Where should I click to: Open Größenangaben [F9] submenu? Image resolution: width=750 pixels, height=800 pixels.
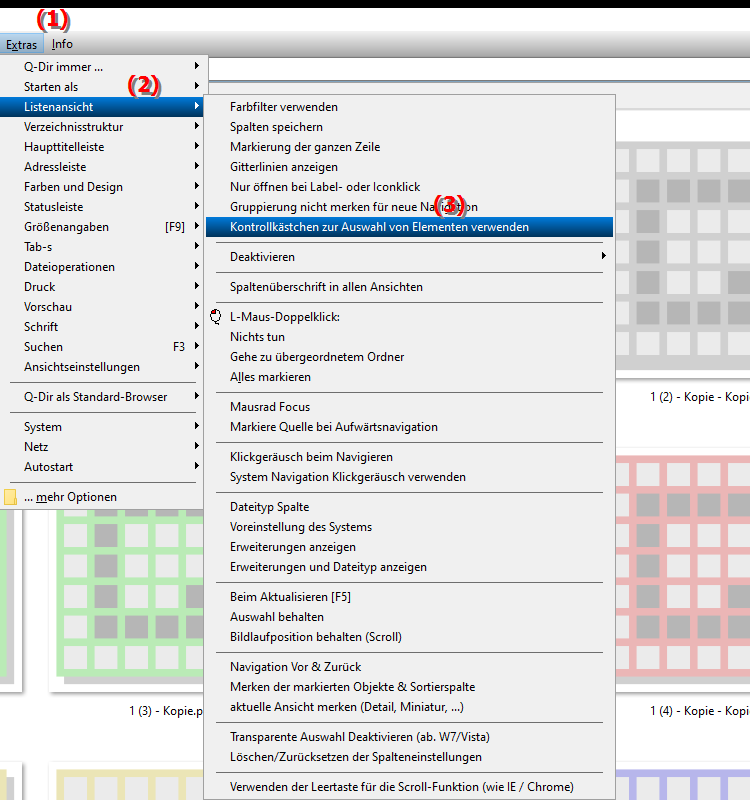pos(102,227)
